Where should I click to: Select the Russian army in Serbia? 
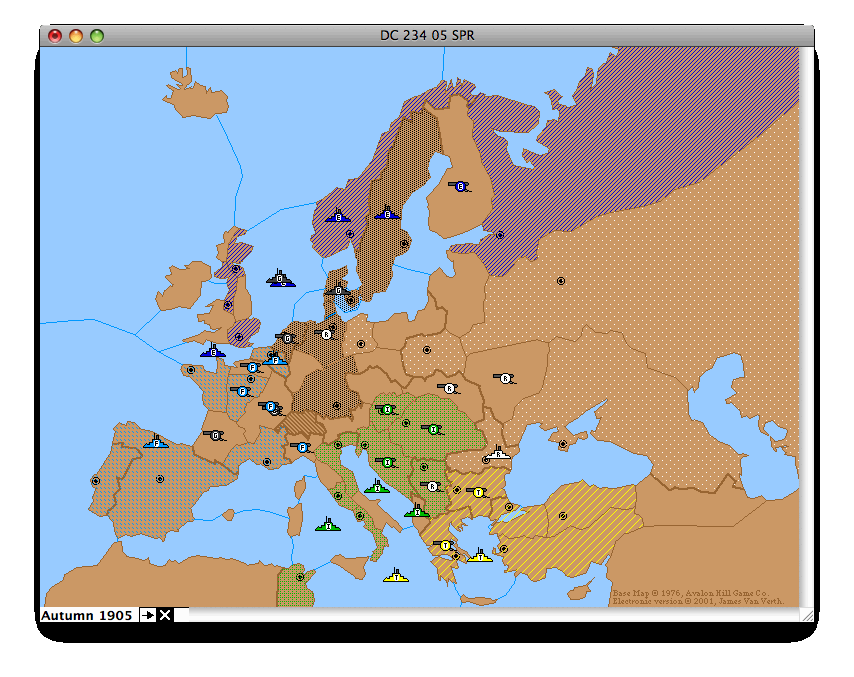(x=432, y=486)
